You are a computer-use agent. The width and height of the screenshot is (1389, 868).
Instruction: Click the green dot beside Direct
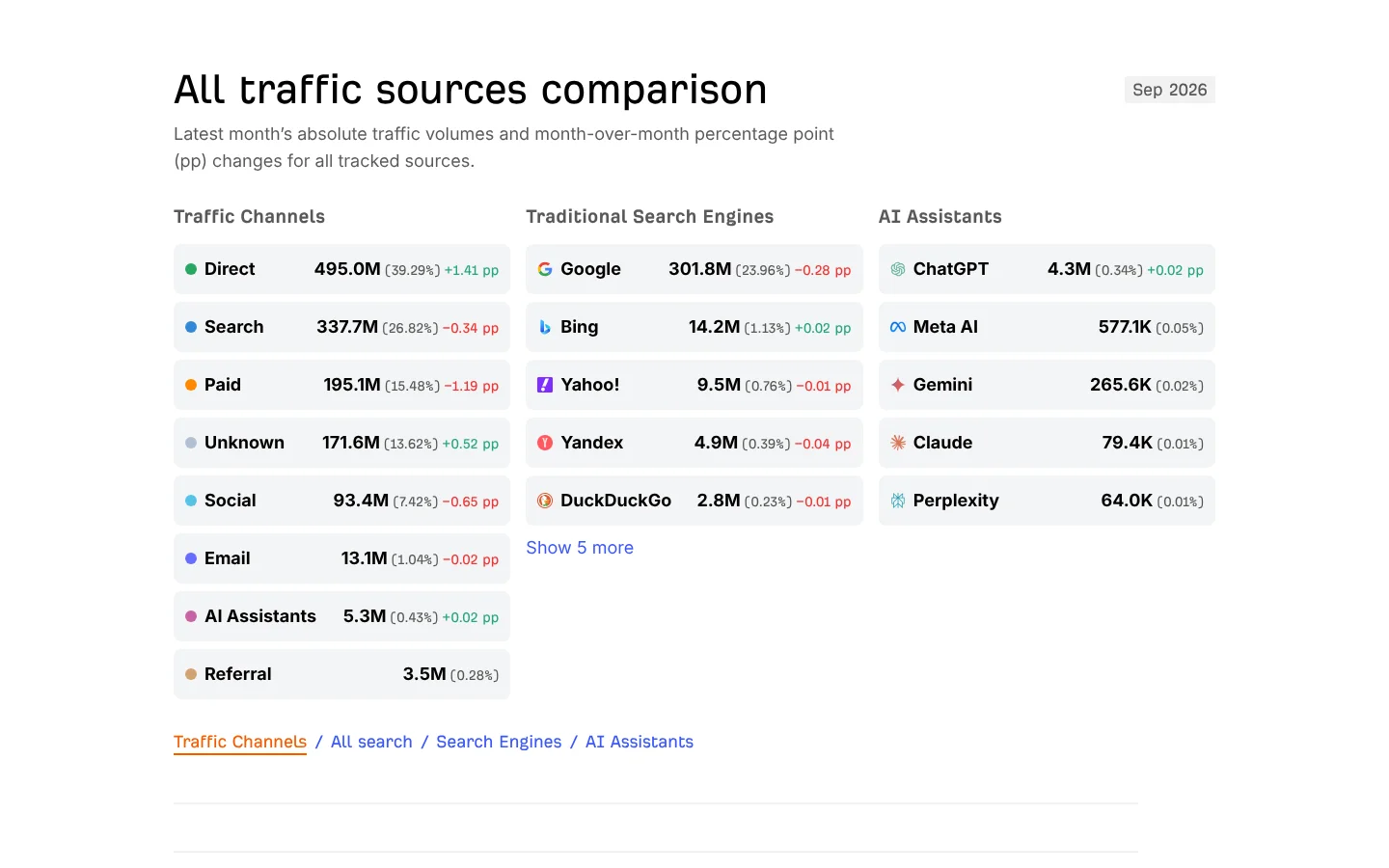tap(191, 269)
